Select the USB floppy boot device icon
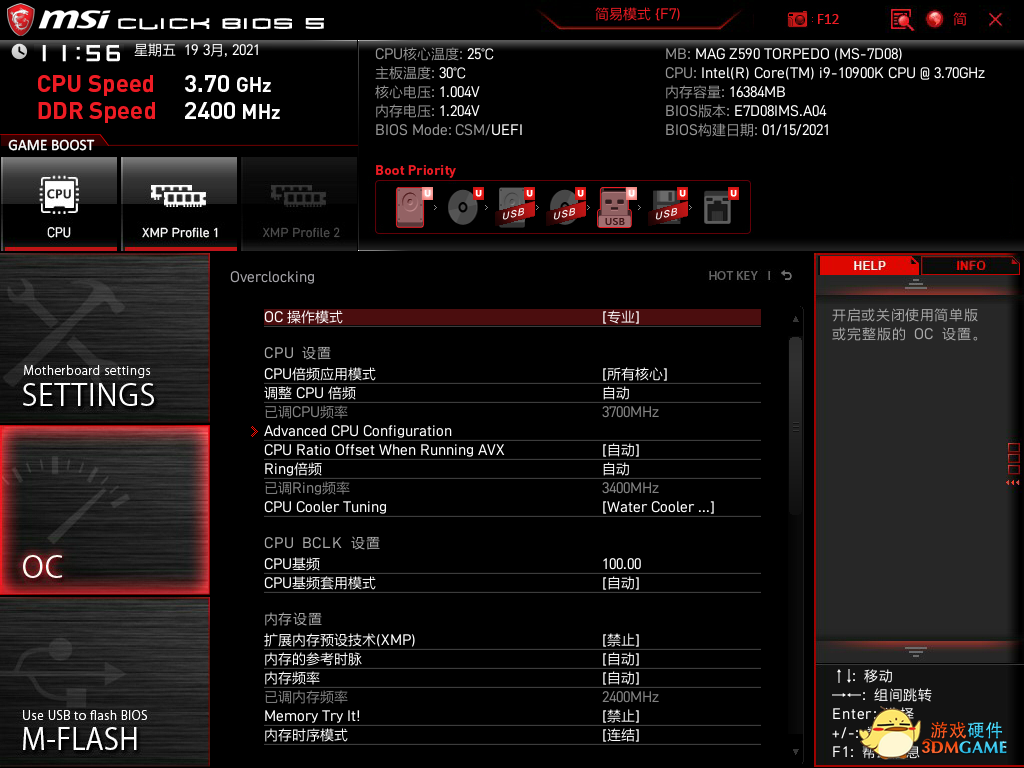This screenshot has width=1024, height=768. pyautogui.click(x=667, y=207)
